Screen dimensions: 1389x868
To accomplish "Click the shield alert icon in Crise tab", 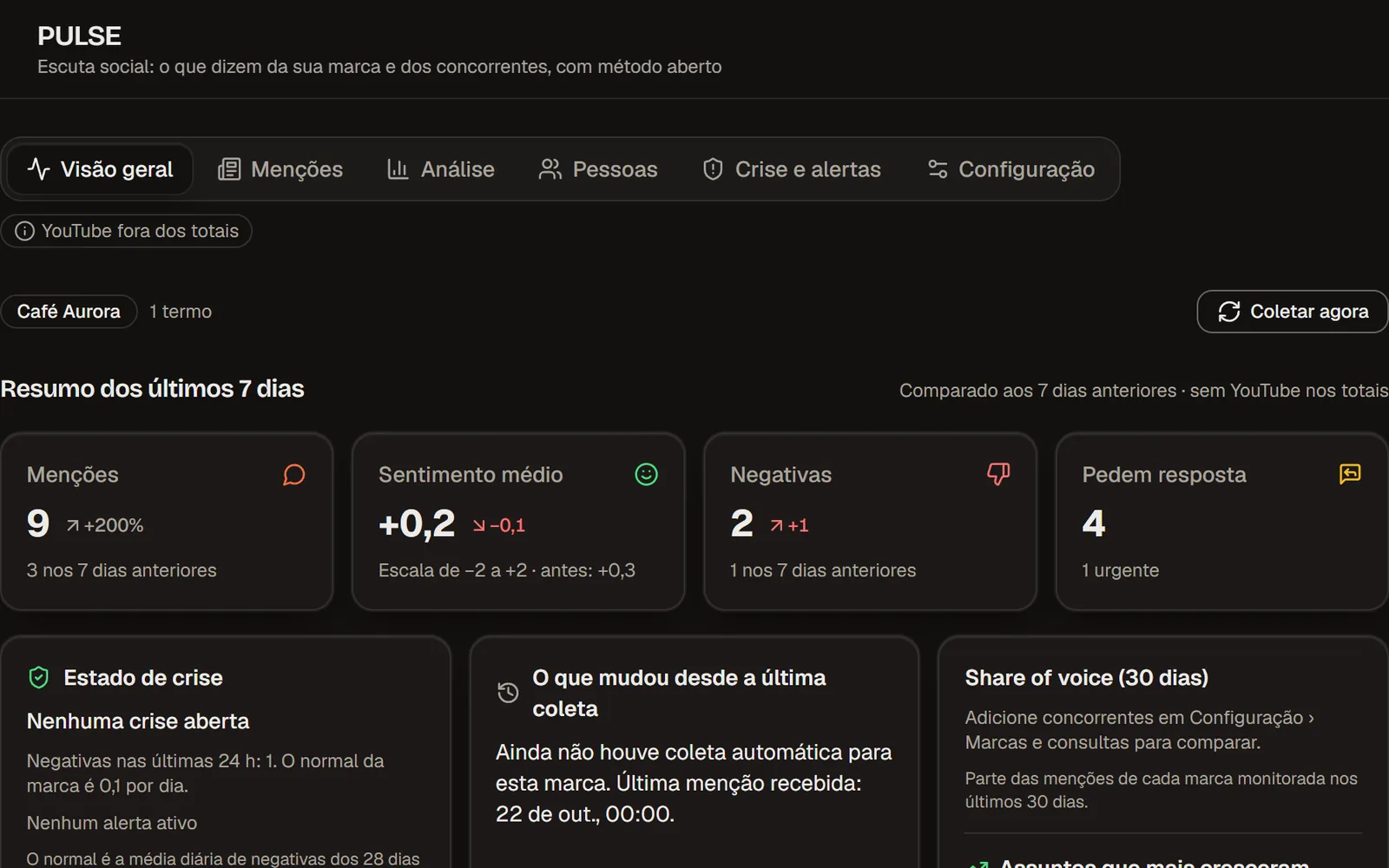I will [x=713, y=169].
